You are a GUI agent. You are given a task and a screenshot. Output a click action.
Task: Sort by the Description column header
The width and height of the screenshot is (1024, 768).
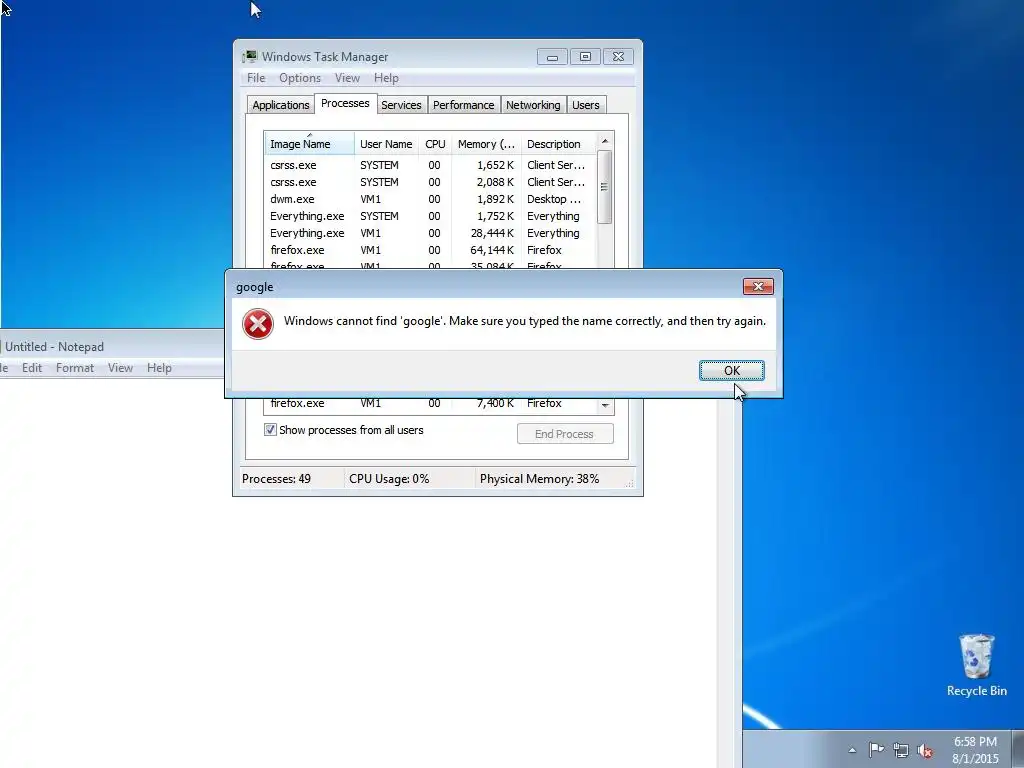[x=558, y=144]
